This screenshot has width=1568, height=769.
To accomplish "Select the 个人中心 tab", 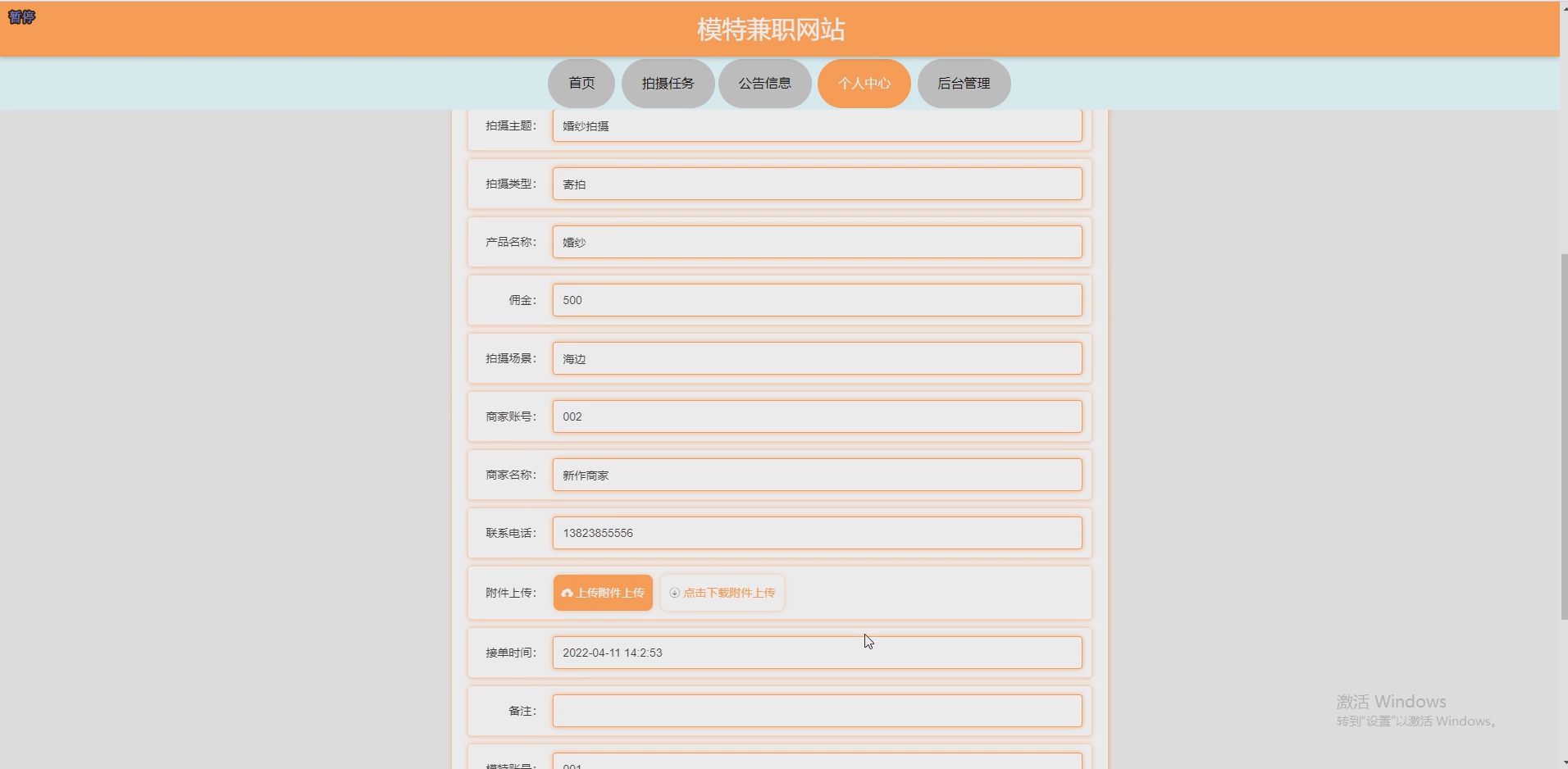I will (864, 83).
